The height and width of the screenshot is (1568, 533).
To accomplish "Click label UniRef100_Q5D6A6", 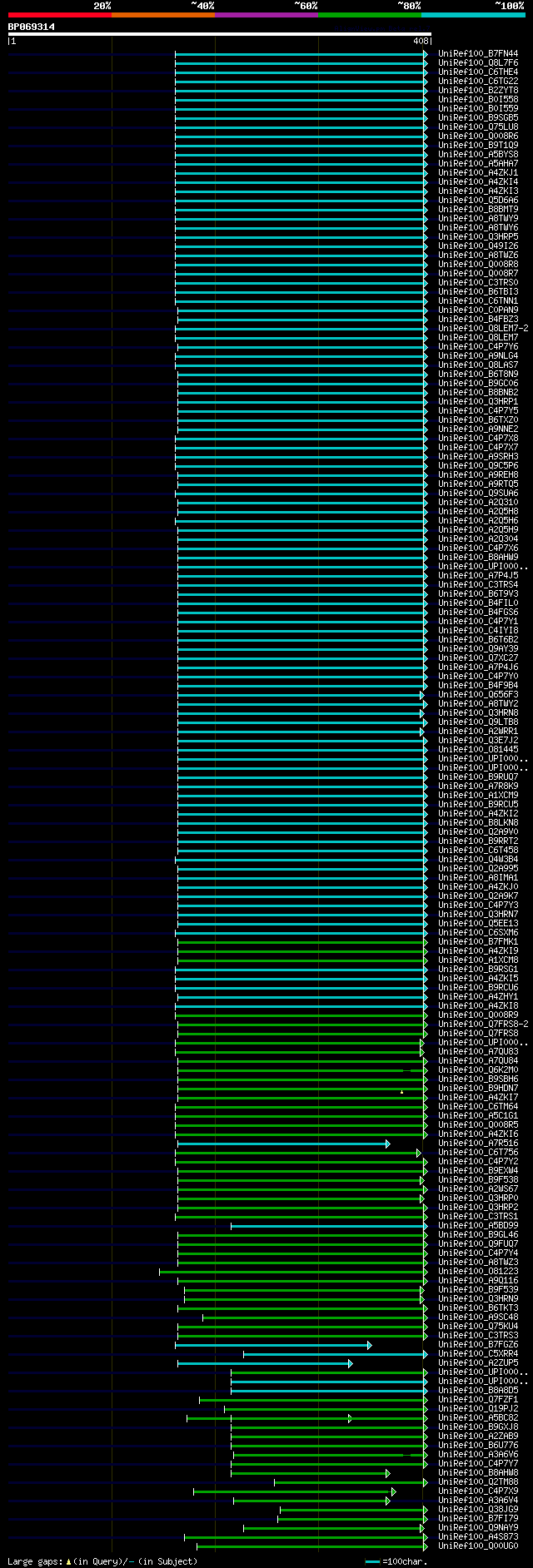I will click(x=478, y=201).
